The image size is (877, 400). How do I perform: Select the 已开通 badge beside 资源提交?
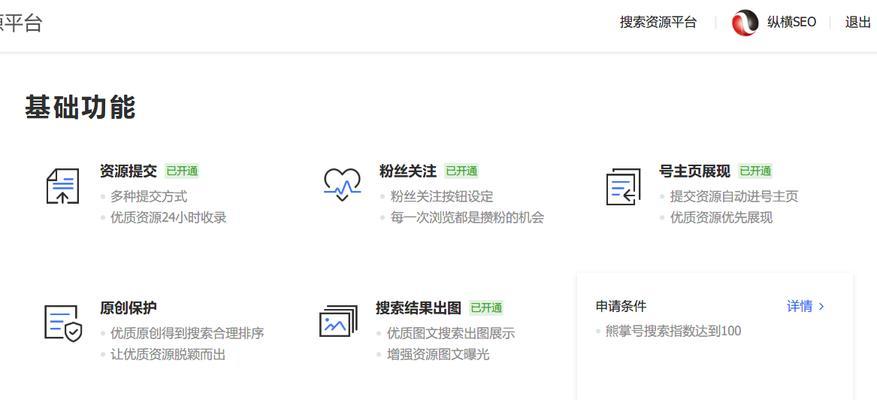[x=182, y=171]
